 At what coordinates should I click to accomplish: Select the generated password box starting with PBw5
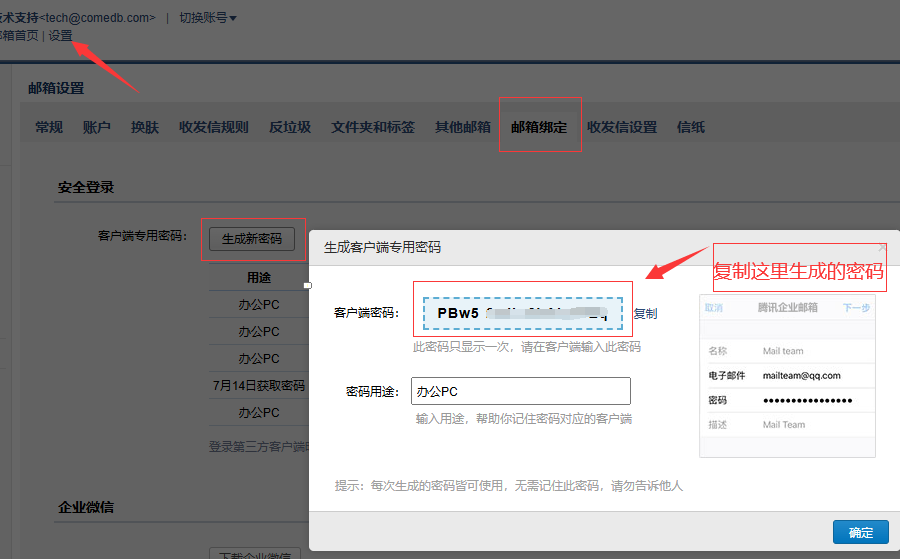click(522, 313)
